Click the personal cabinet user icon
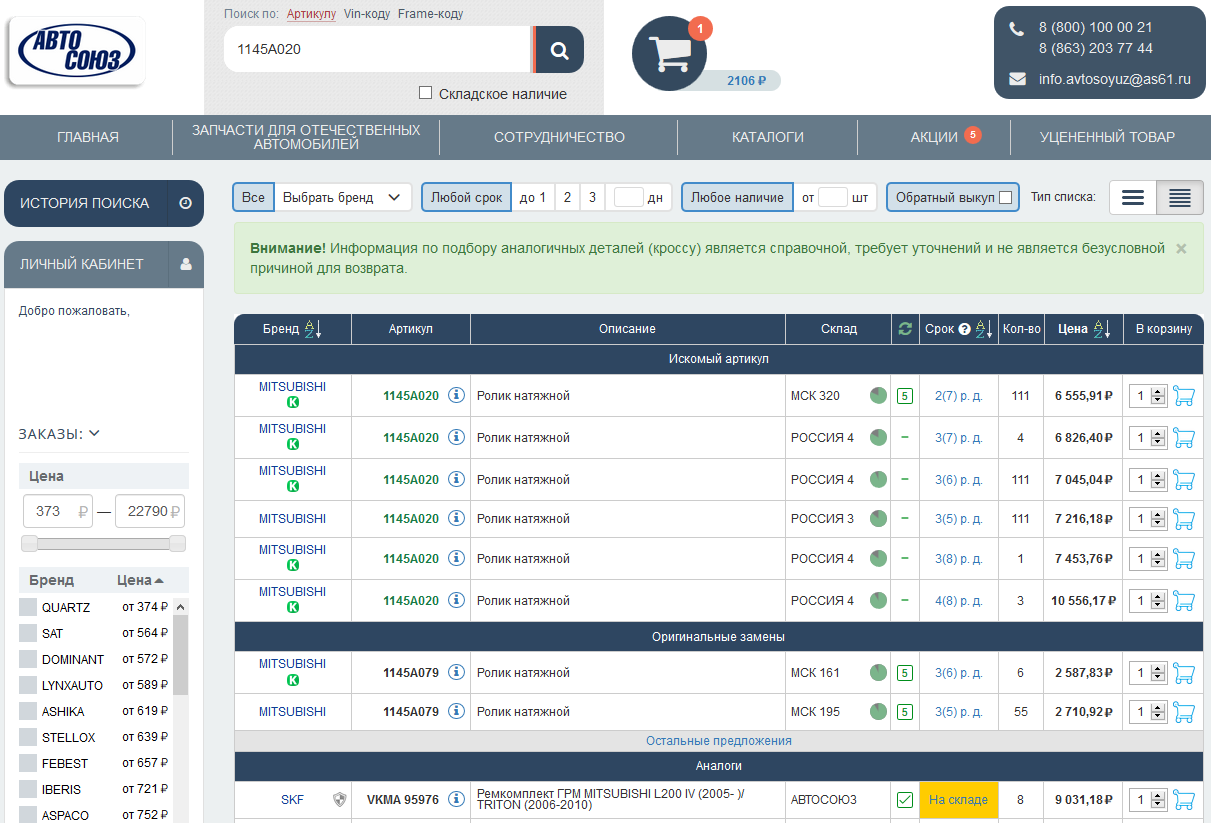1211x823 pixels. click(185, 265)
